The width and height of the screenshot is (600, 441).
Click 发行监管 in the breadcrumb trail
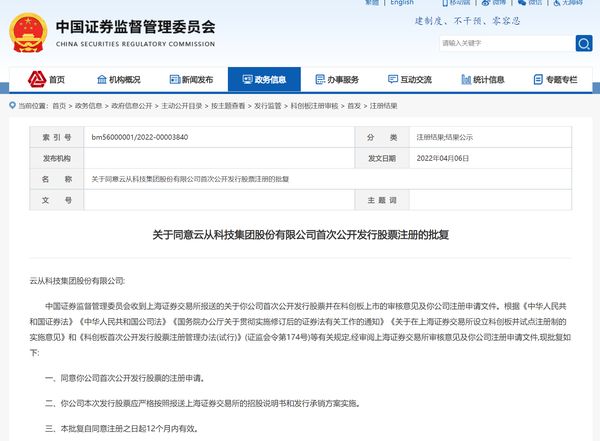[x=264, y=104]
